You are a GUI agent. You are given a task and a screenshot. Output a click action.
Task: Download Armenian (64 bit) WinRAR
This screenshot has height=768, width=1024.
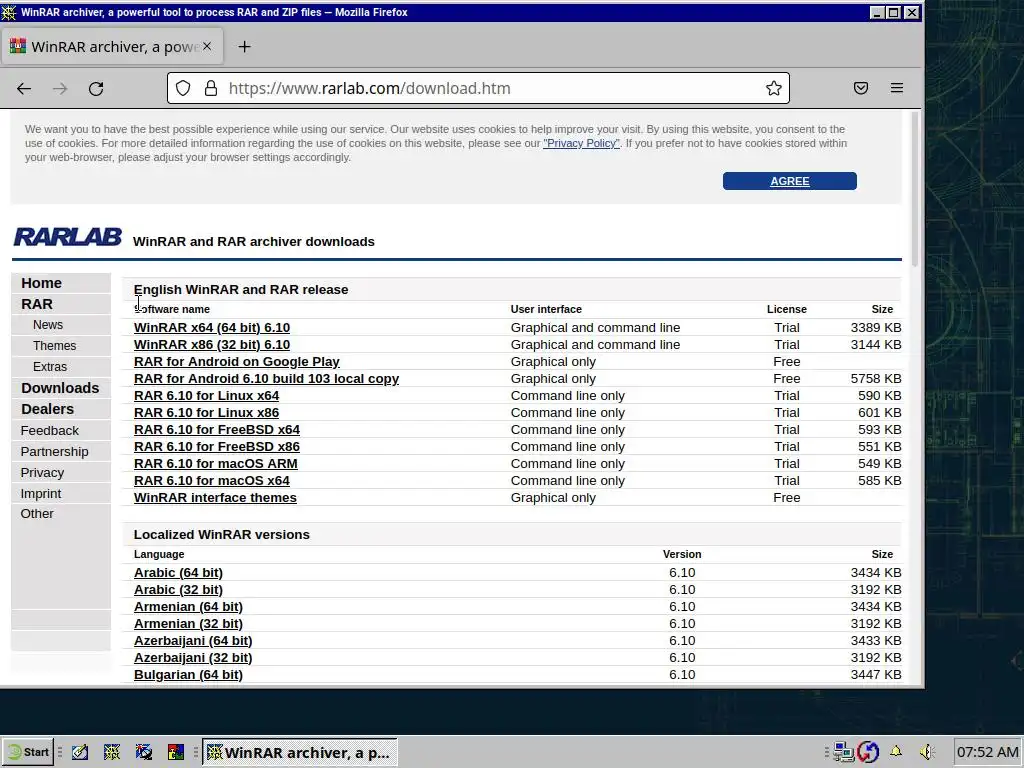click(188, 607)
